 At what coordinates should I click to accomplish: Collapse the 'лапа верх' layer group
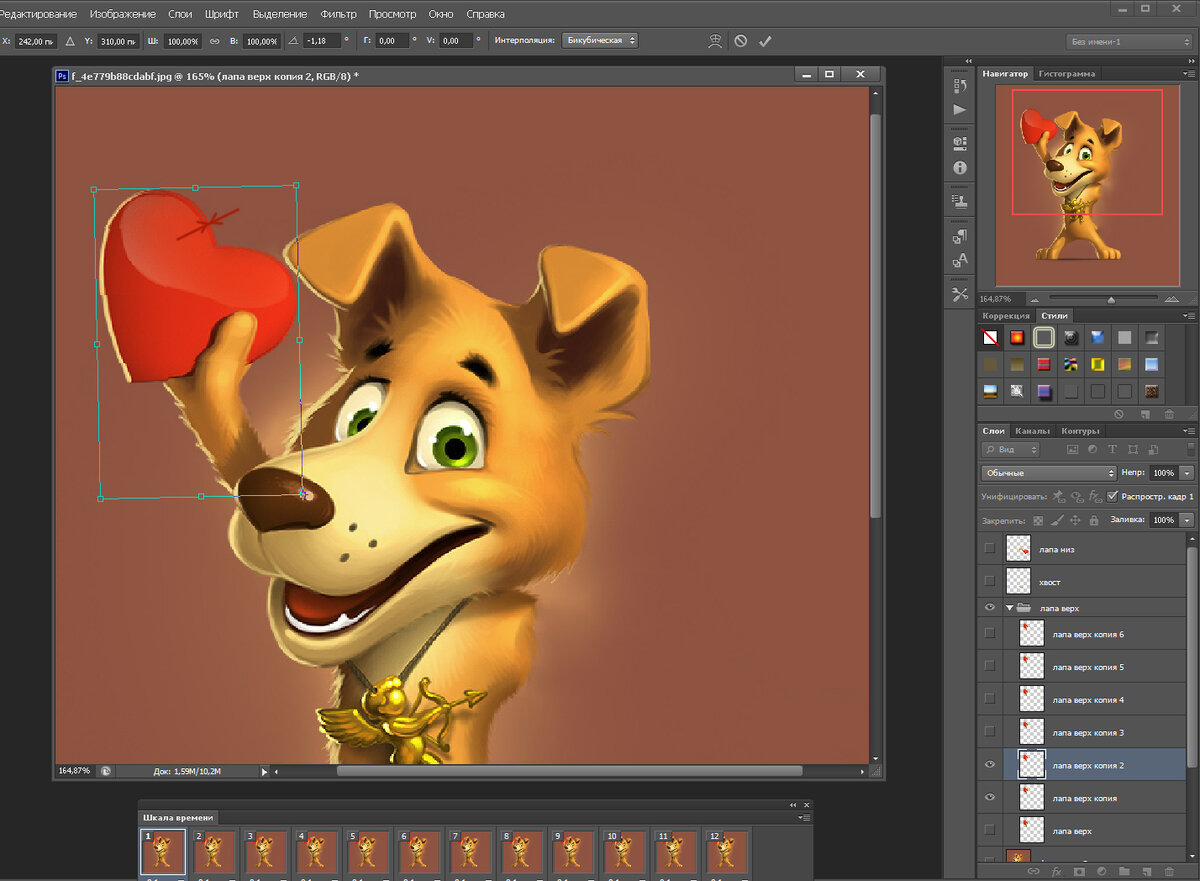click(1010, 608)
